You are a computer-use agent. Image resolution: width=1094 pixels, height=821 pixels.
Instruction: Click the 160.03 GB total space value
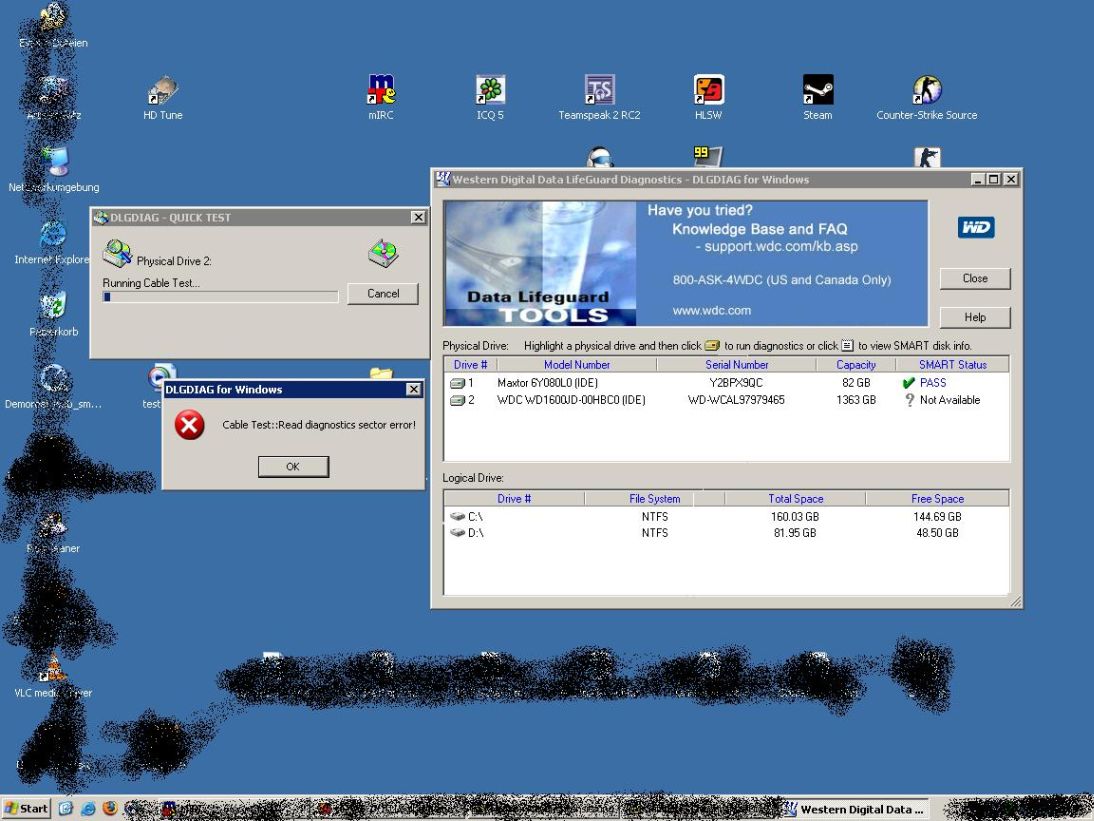(795, 517)
